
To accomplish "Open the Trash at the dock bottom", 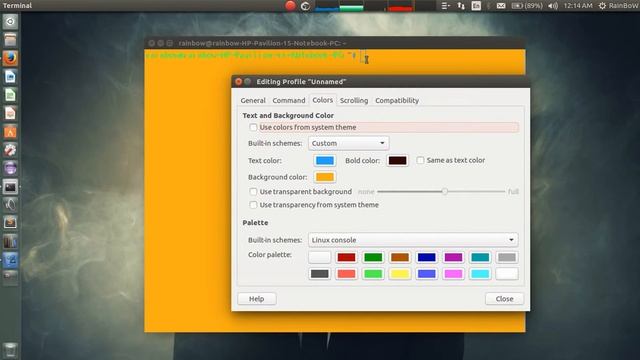I will [10, 350].
